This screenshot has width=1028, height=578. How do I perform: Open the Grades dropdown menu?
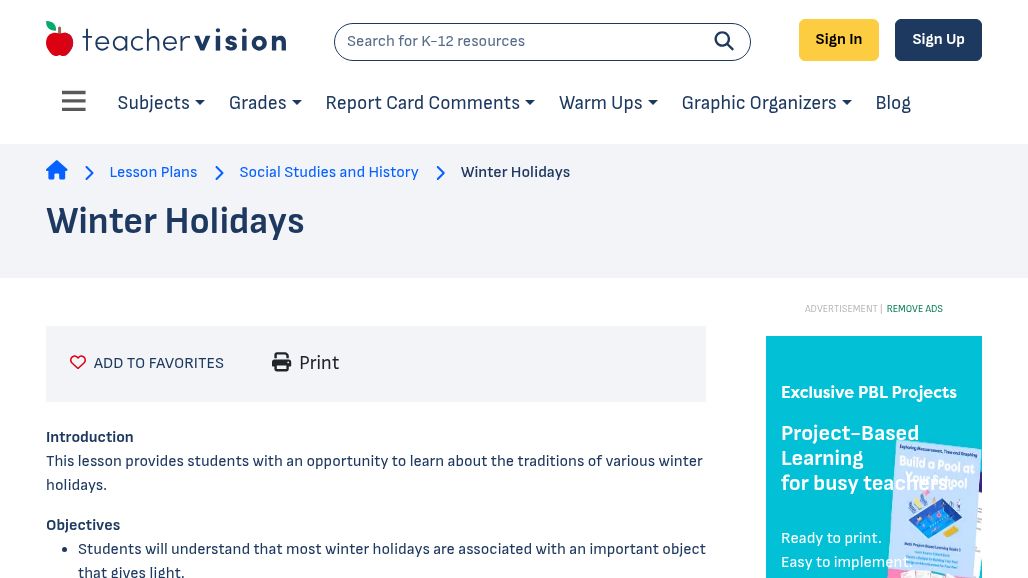(265, 103)
